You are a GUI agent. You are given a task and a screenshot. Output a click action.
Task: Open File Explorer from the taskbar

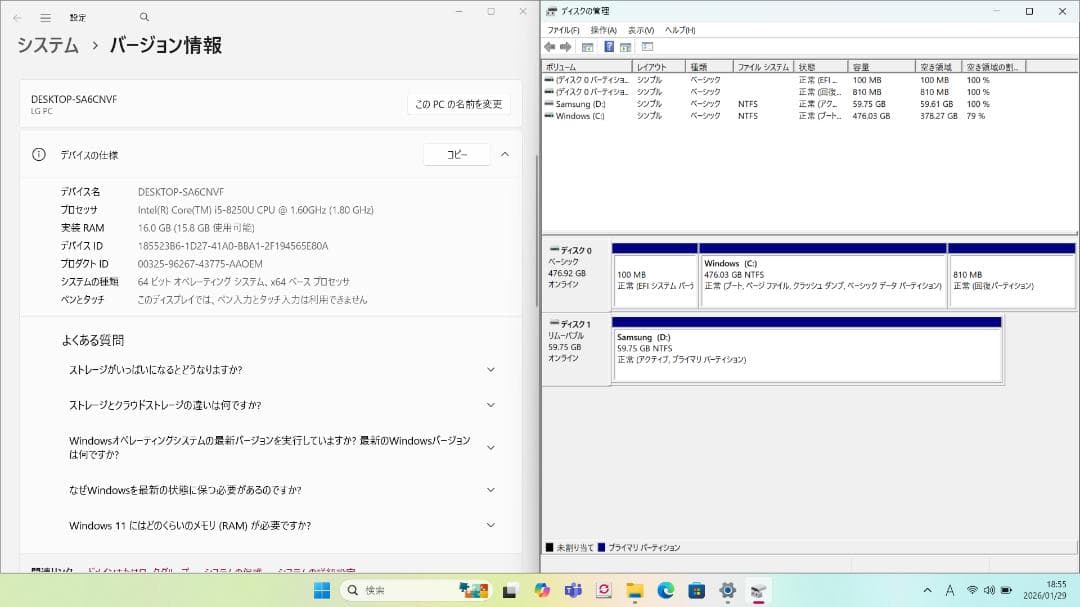(636, 590)
